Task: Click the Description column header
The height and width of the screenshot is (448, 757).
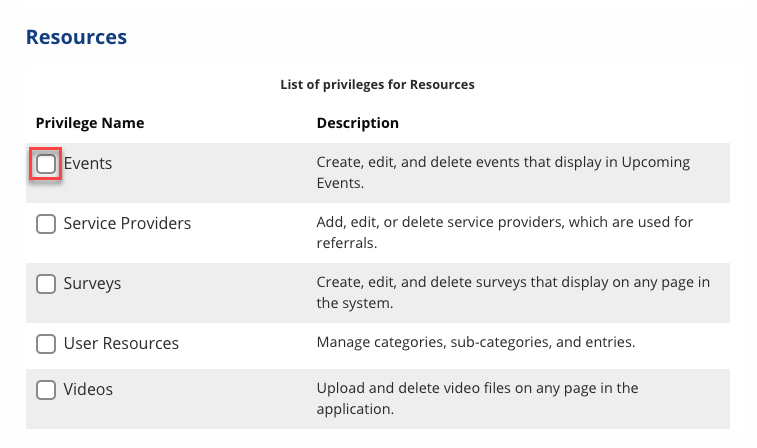Action: point(358,123)
